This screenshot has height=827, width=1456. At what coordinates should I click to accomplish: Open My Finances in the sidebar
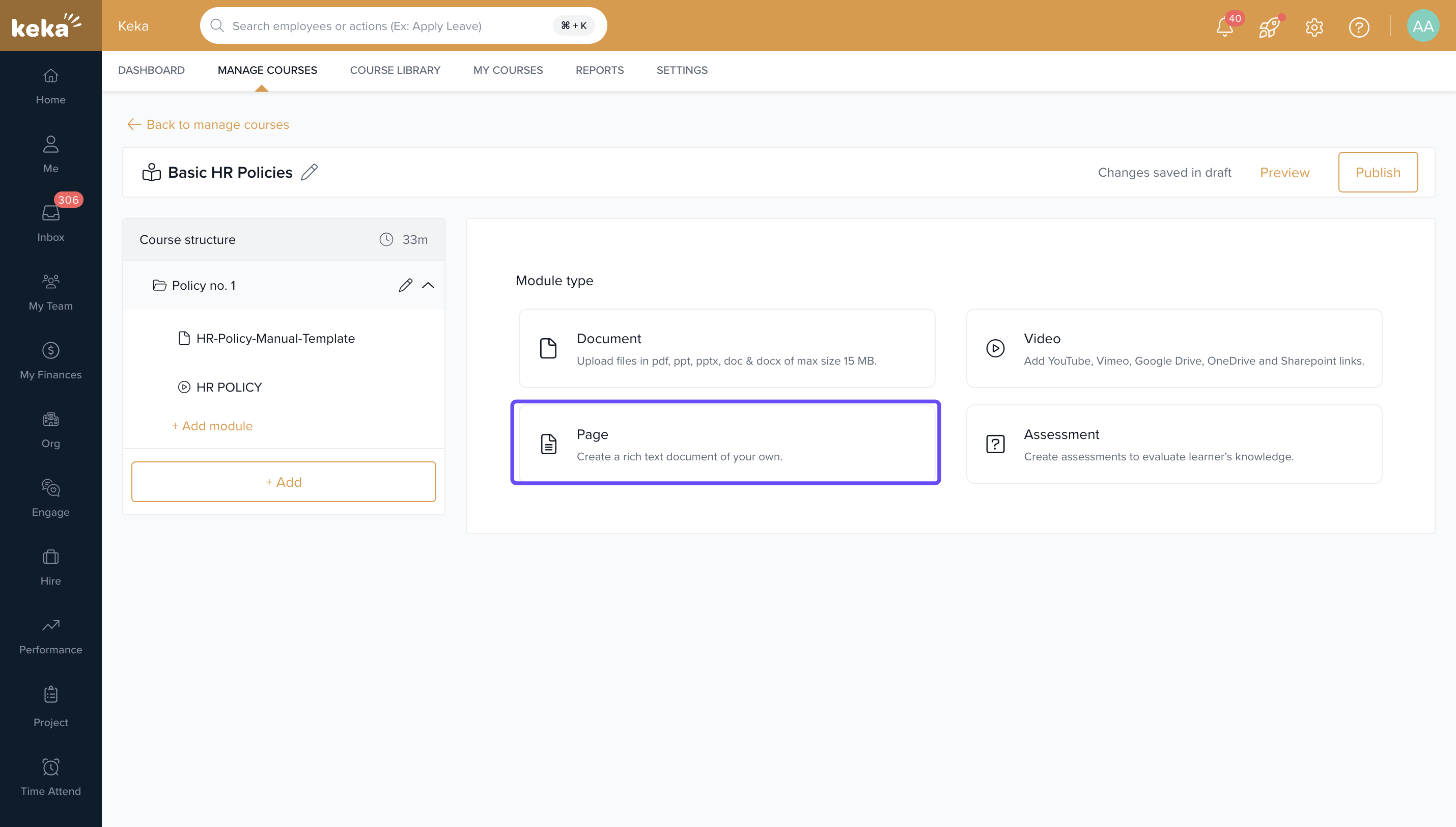point(50,360)
